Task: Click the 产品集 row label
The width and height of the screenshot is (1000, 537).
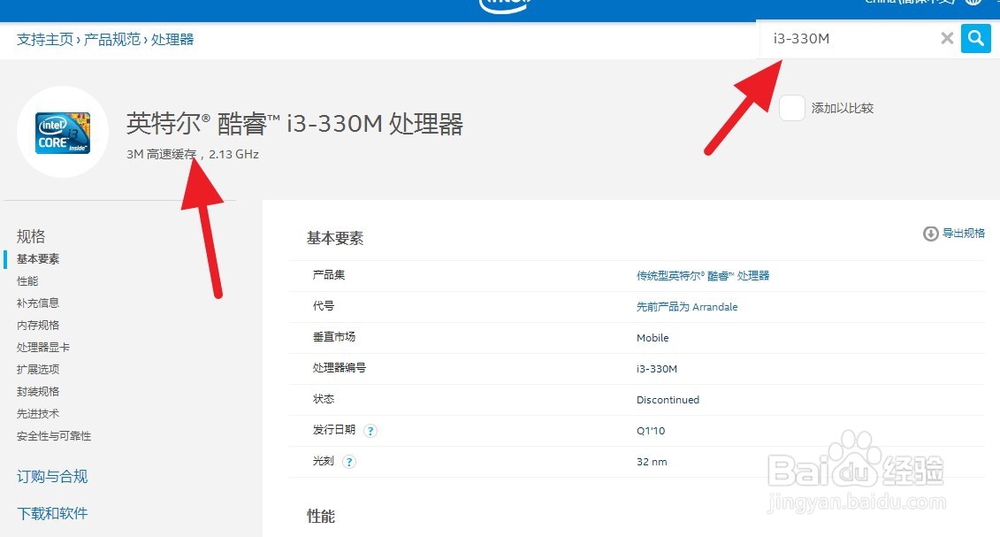Action: (328, 275)
